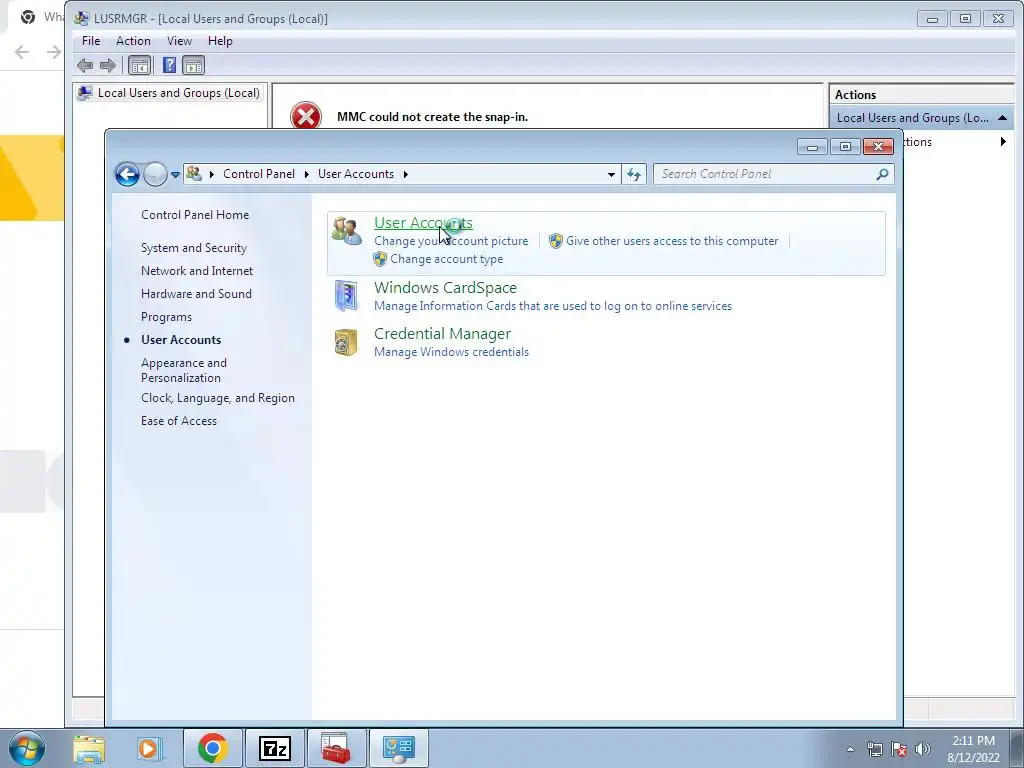The image size is (1024, 768).
Task: Open the address bar history dropdown
Action: [611, 174]
